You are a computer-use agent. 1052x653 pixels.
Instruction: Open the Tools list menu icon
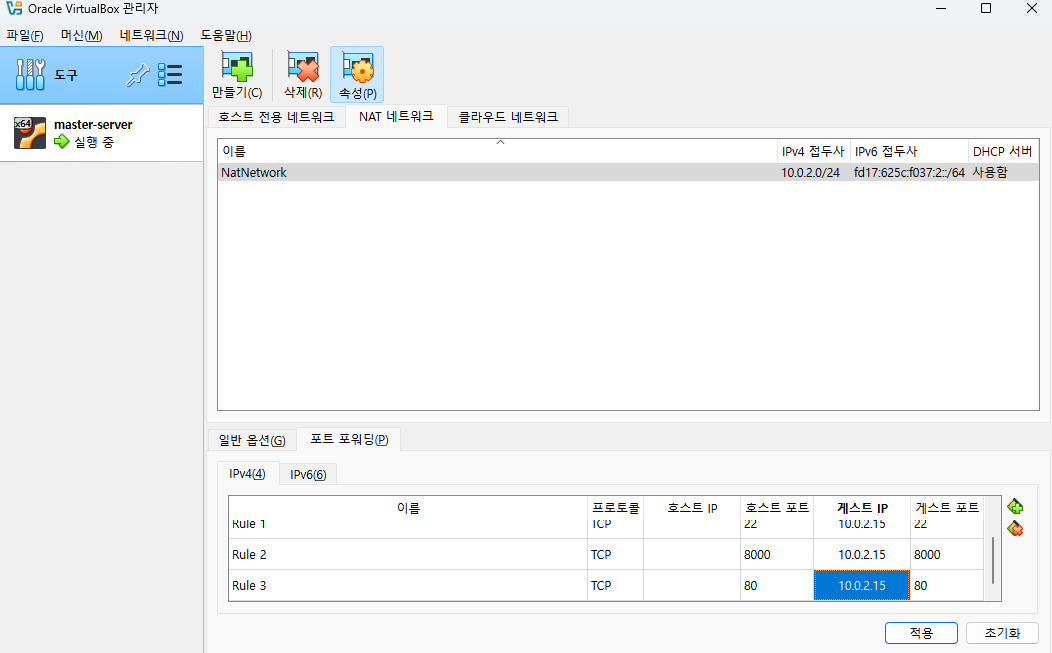(170, 74)
